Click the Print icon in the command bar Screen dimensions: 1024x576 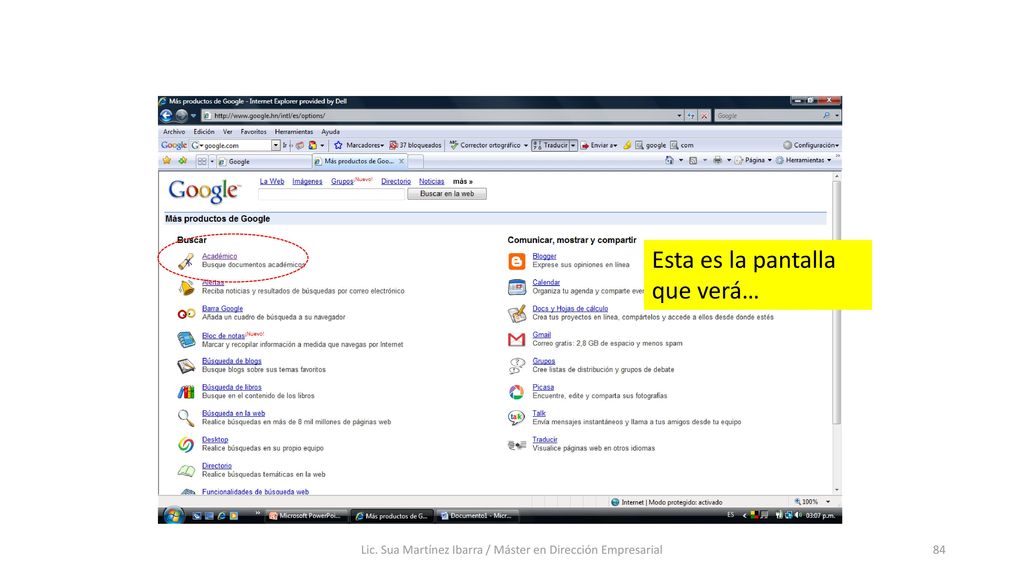718,161
